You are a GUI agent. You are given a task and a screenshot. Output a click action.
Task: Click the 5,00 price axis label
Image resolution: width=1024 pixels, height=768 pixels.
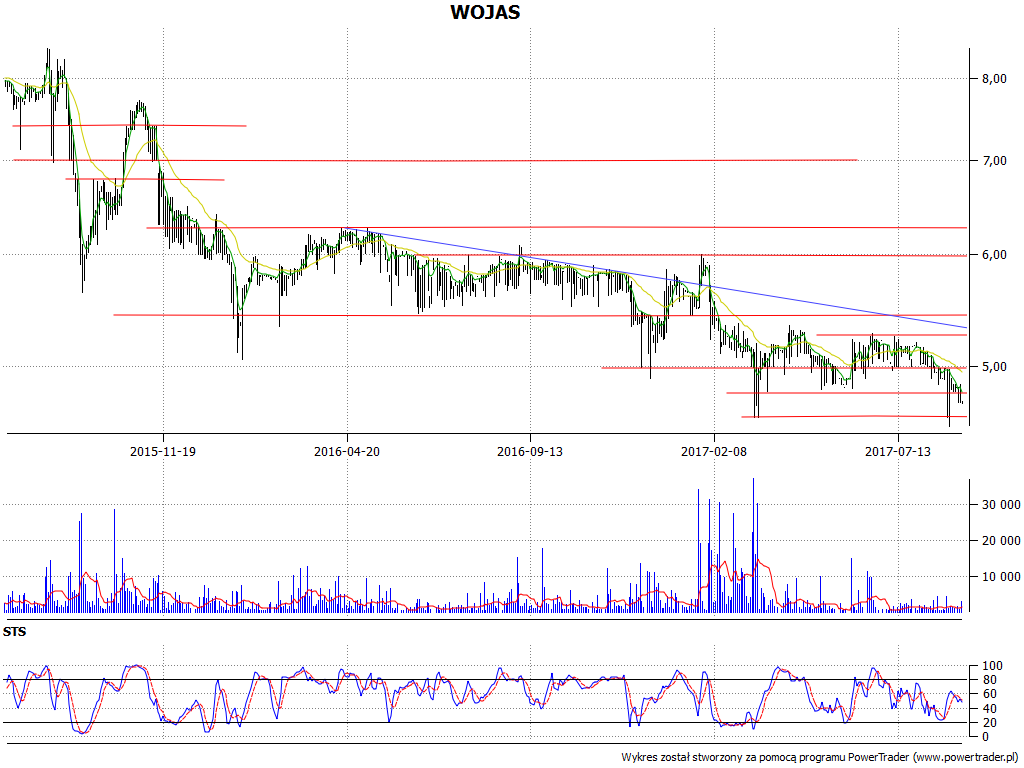click(x=994, y=366)
